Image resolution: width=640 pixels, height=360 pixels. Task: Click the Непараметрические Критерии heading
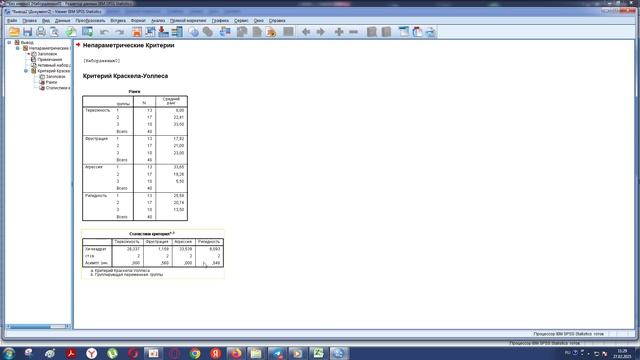click(129, 45)
